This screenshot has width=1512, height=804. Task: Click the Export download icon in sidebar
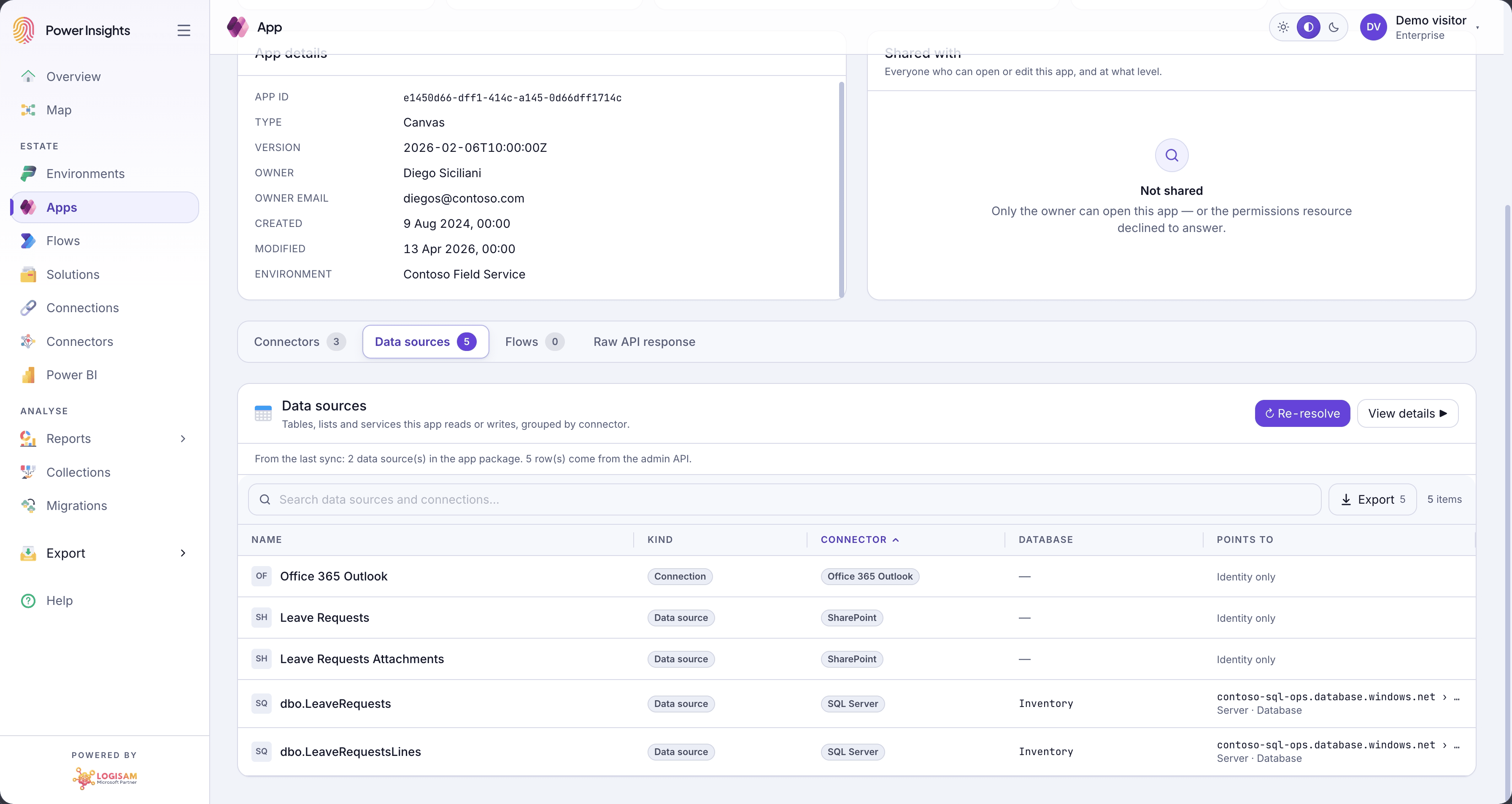click(28, 553)
